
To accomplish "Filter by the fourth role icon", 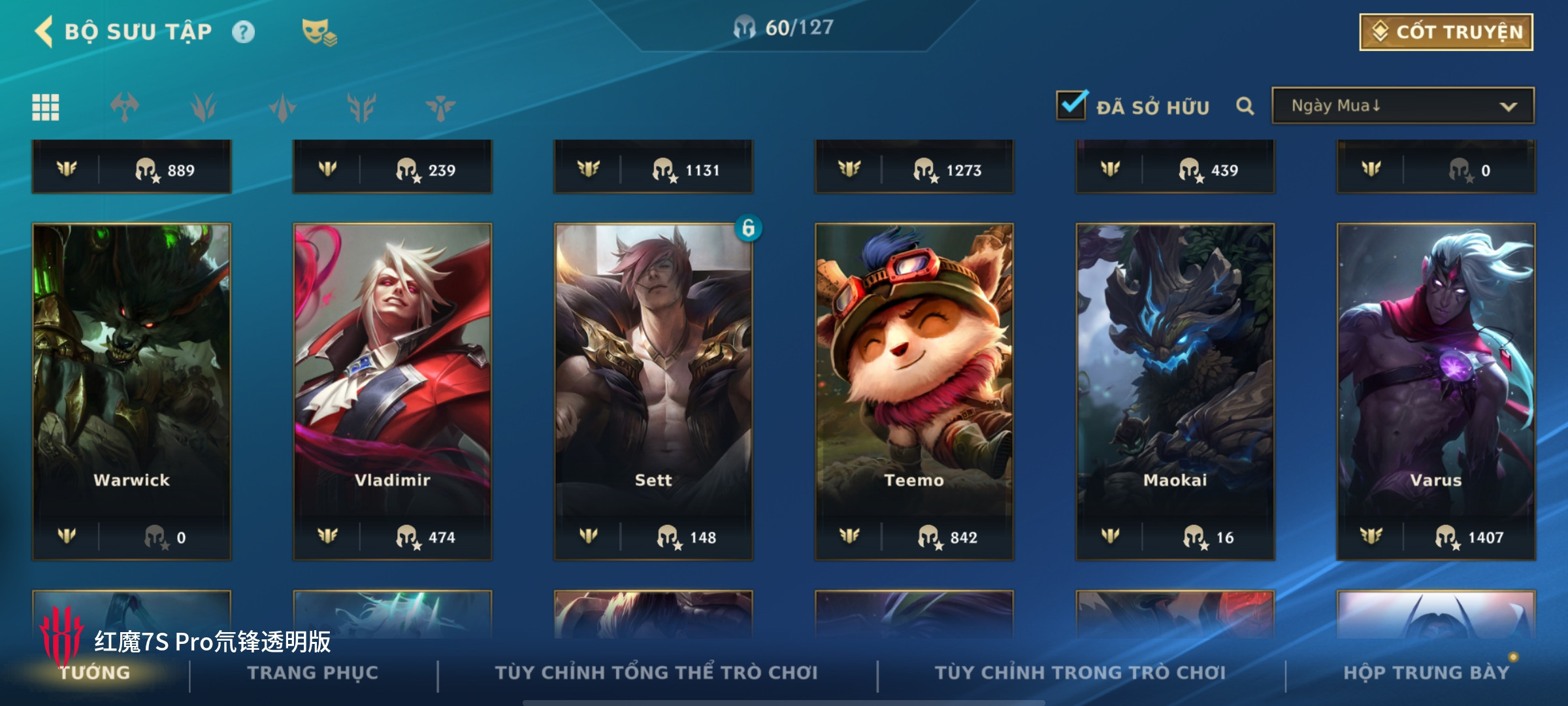I will coord(361,107).
